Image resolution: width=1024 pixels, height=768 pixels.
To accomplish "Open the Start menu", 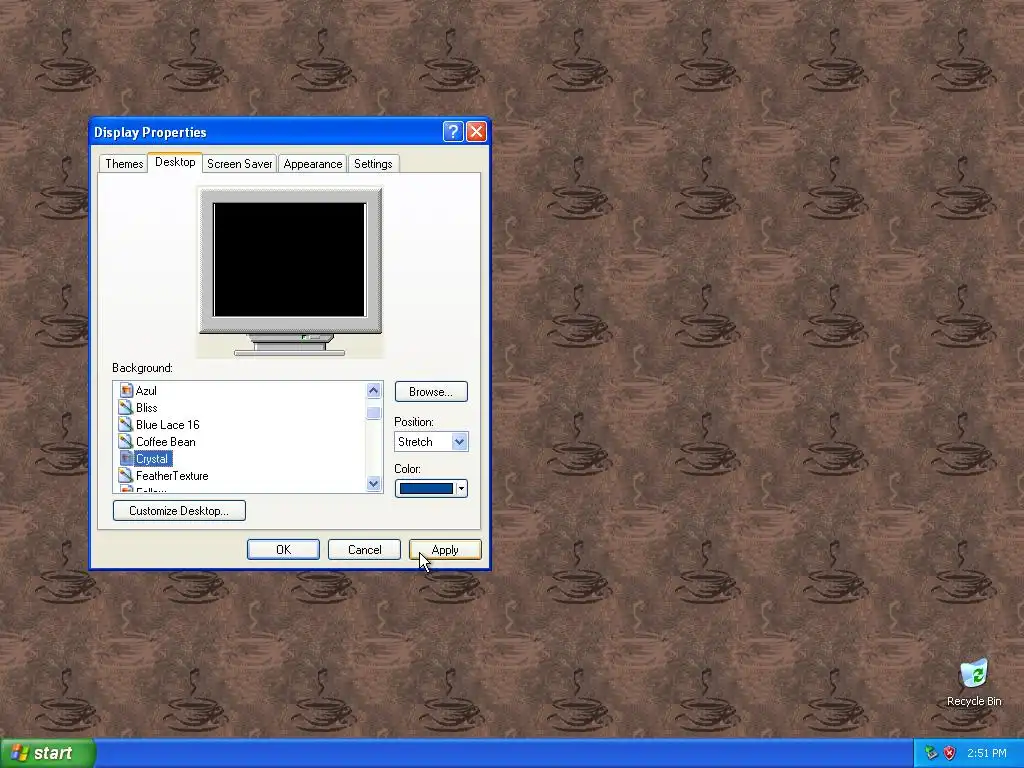I will click(x=48, y=753).
